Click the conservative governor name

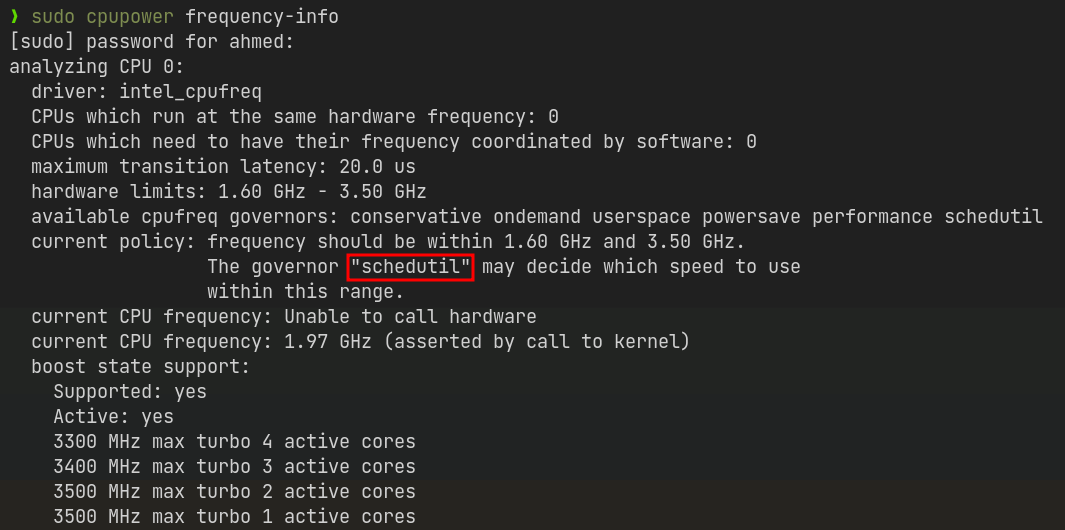point(416,217)
